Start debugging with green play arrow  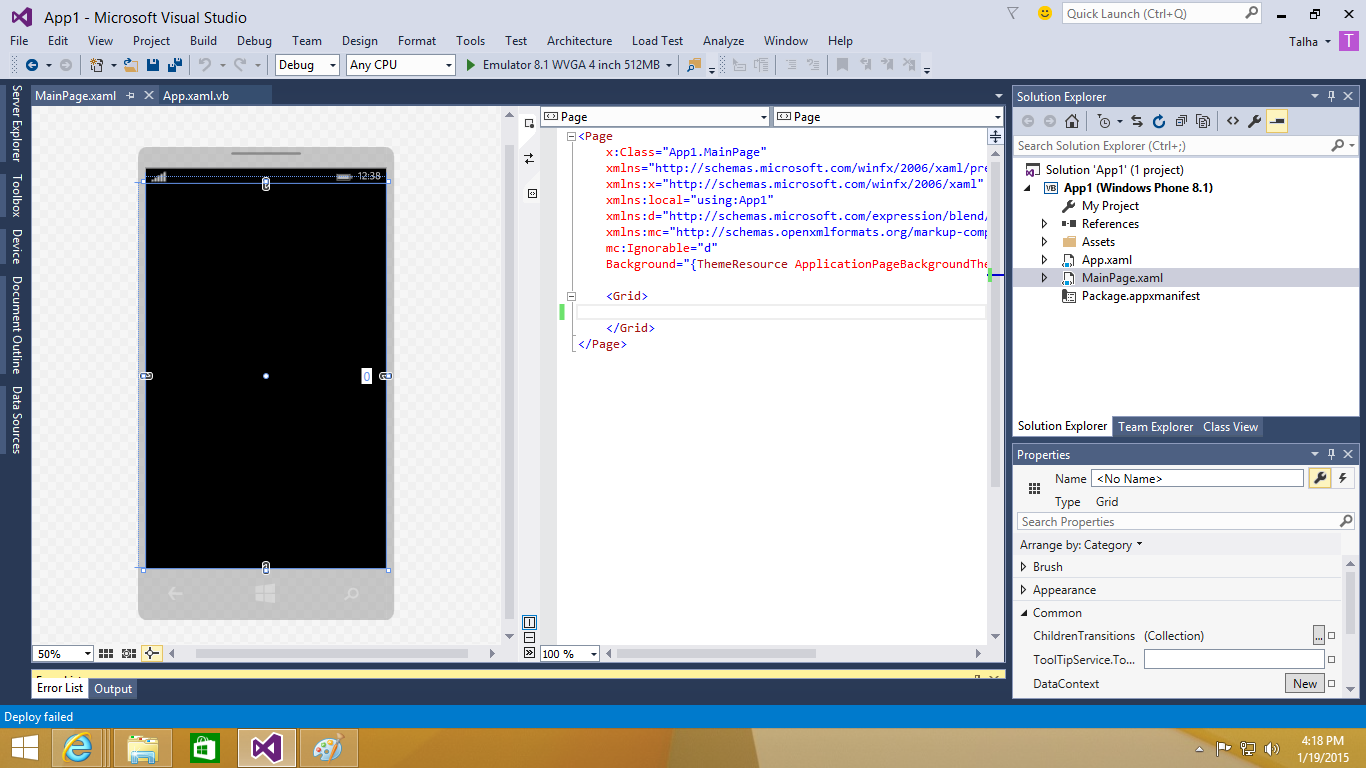(x=472, y=65)
